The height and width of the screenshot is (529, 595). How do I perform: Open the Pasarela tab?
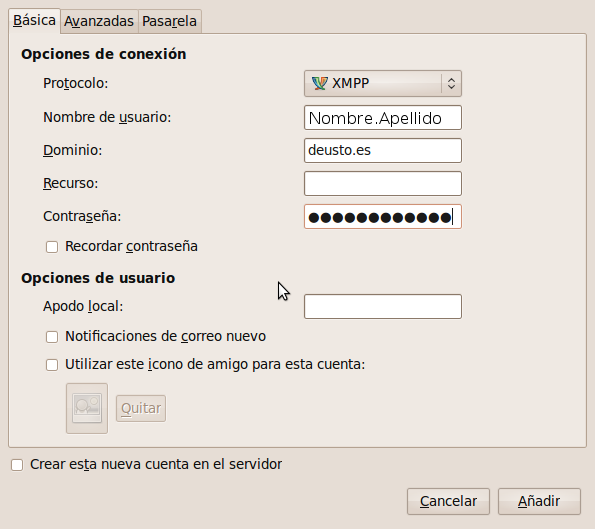[x=170, y=21]
